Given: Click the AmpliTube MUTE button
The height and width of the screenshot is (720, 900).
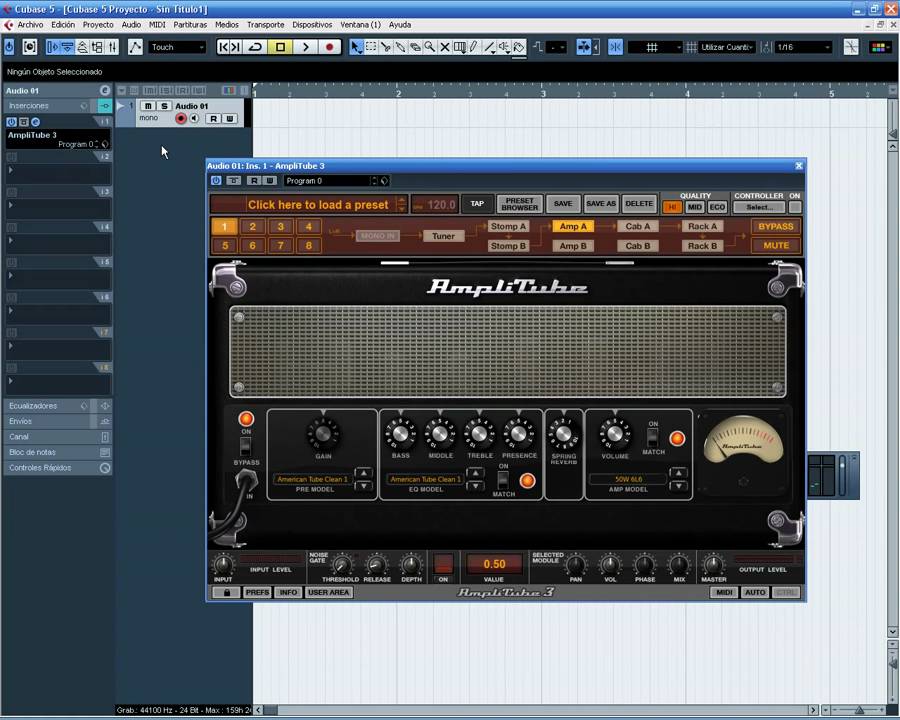Looking at the screenshot, I should coord(775,246).
